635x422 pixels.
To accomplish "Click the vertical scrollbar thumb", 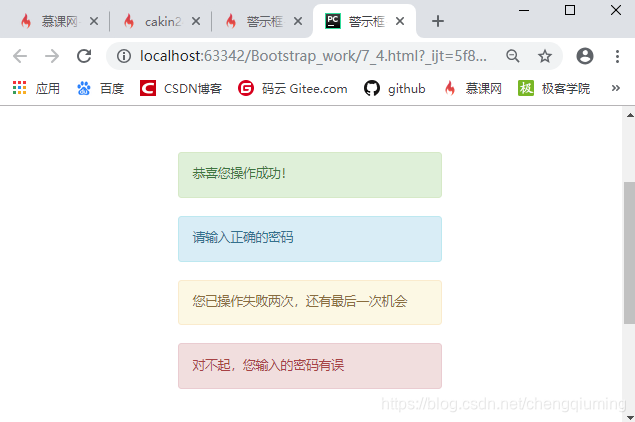I will tap(629, 253).
